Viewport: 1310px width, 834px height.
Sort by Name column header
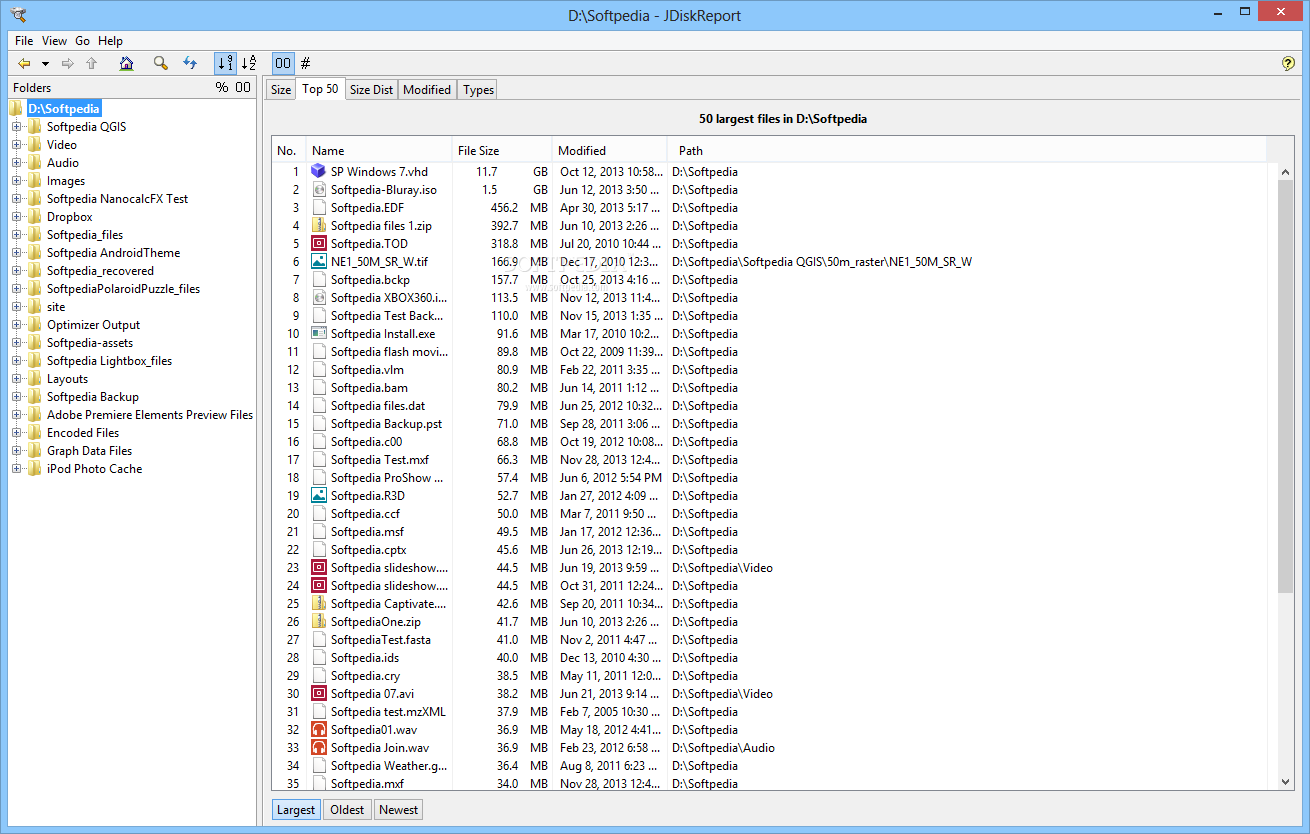tap(379, 151)
